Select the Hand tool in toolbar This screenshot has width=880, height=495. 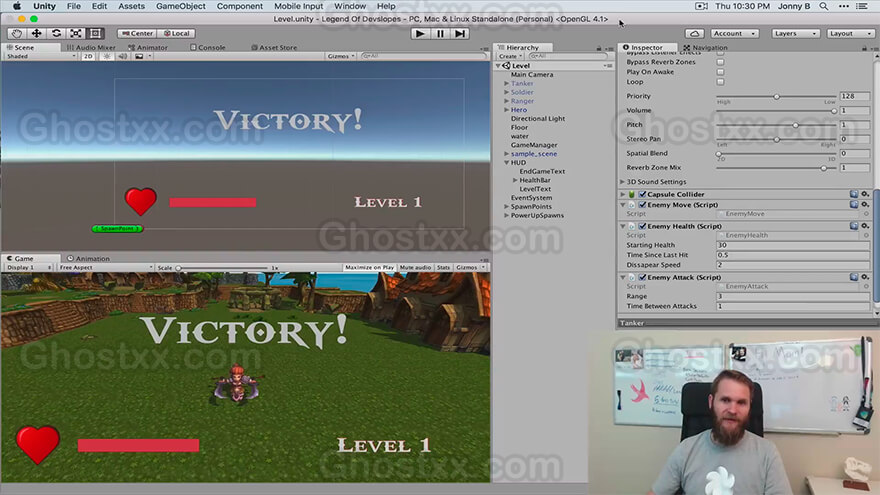(x=17, y=34)
